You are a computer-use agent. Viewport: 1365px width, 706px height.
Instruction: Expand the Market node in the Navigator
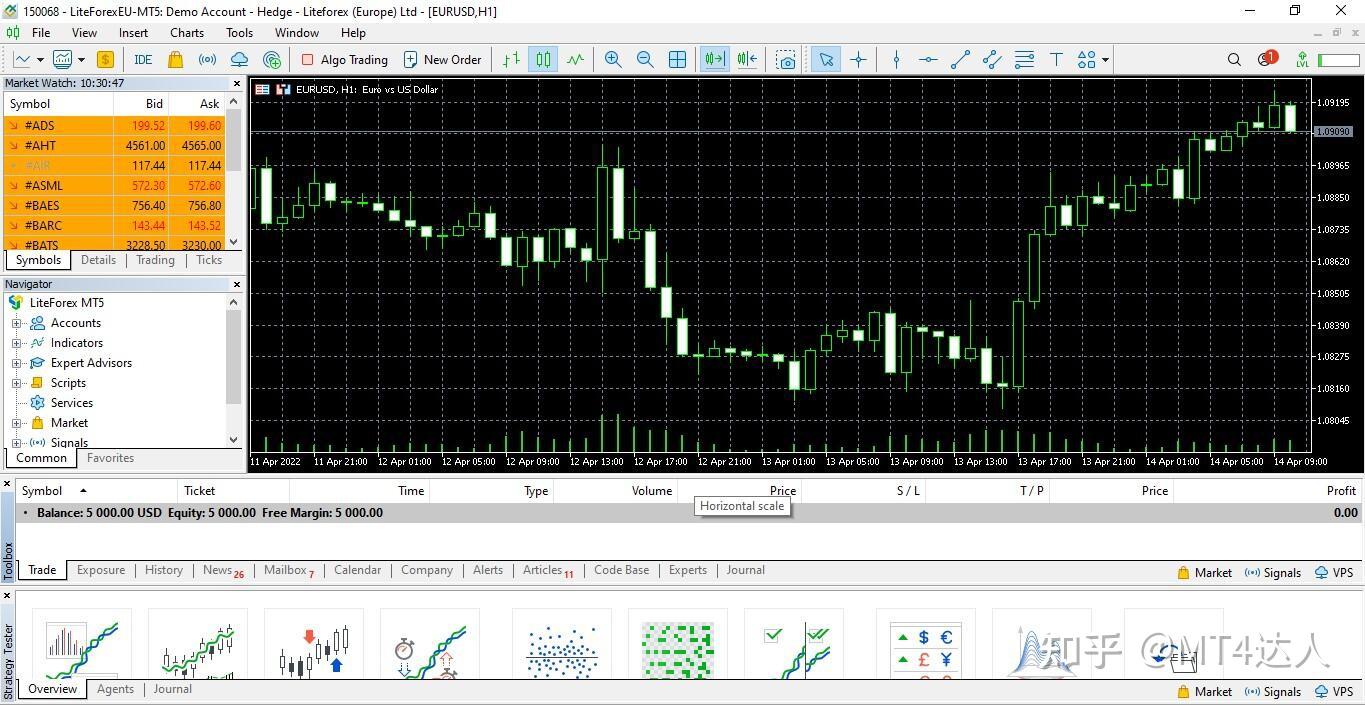[x=16, y=423]
